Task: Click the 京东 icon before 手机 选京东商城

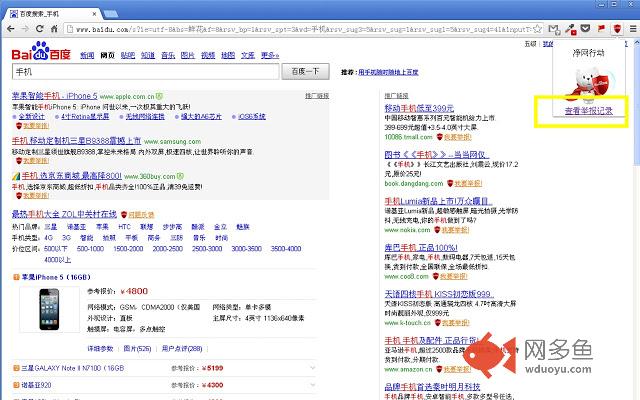Action: (16, 176)
